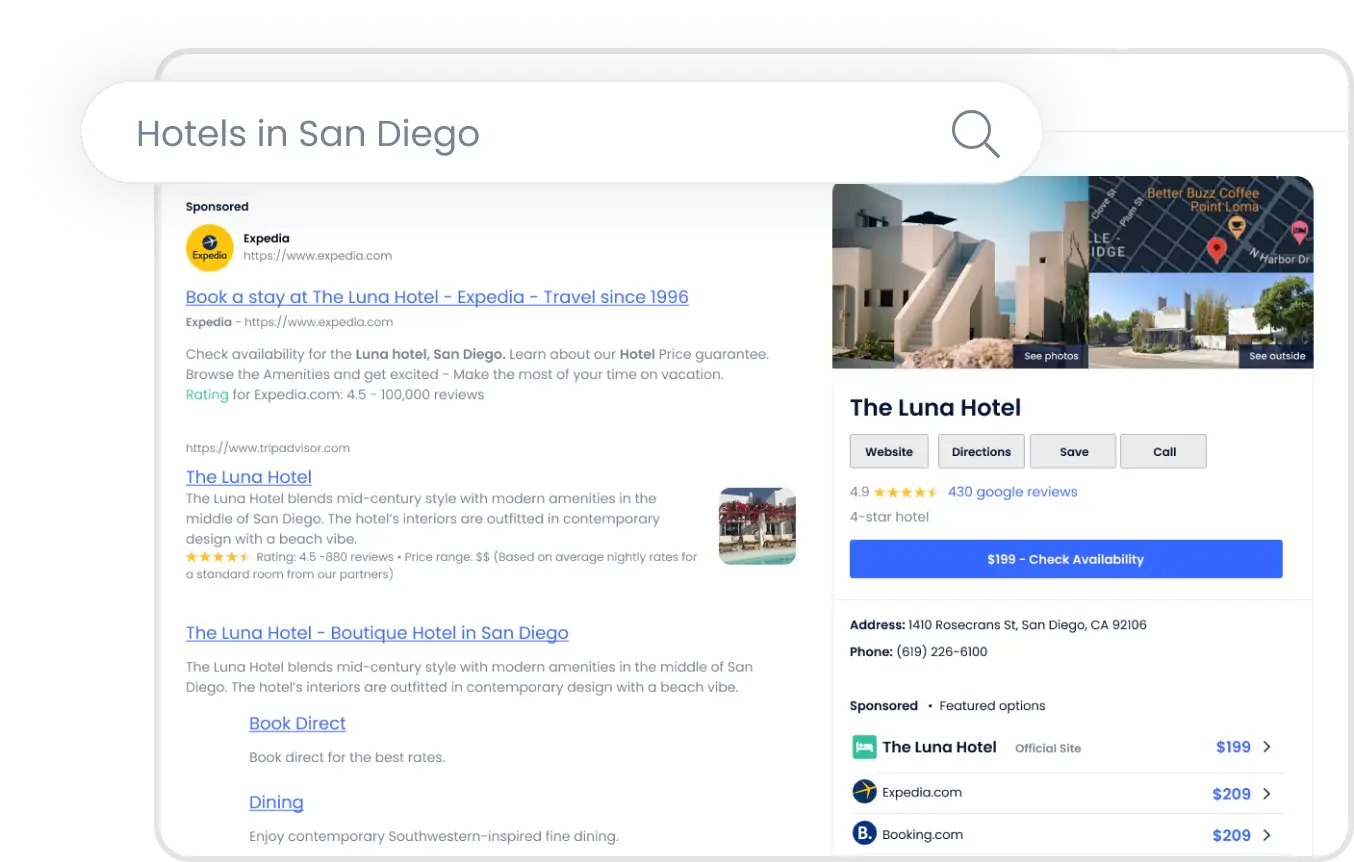Open the Website button for The Luna Hotel

[889, 451]
